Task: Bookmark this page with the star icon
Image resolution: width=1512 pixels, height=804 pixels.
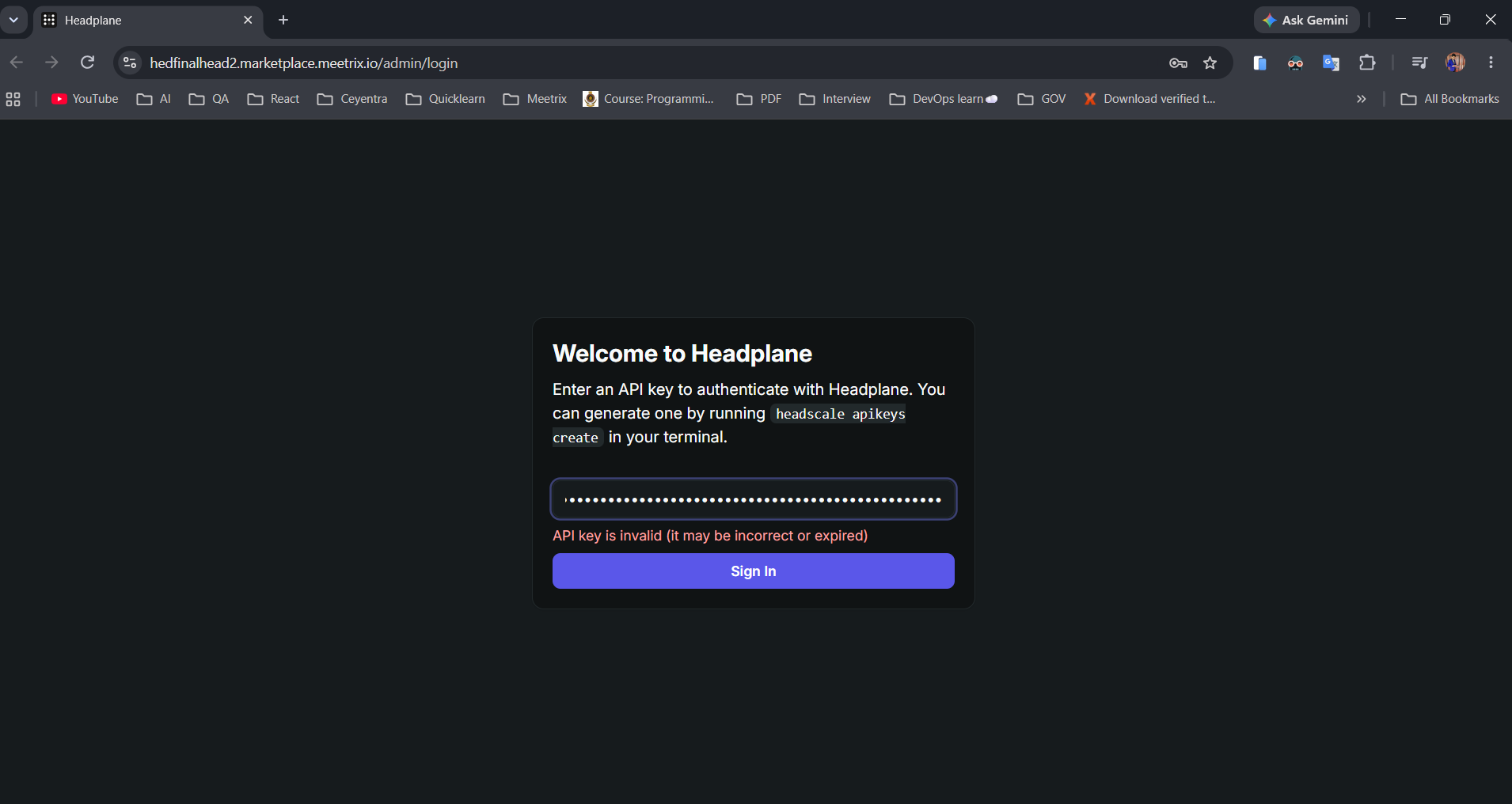Action: click(x=1210, y=63)
